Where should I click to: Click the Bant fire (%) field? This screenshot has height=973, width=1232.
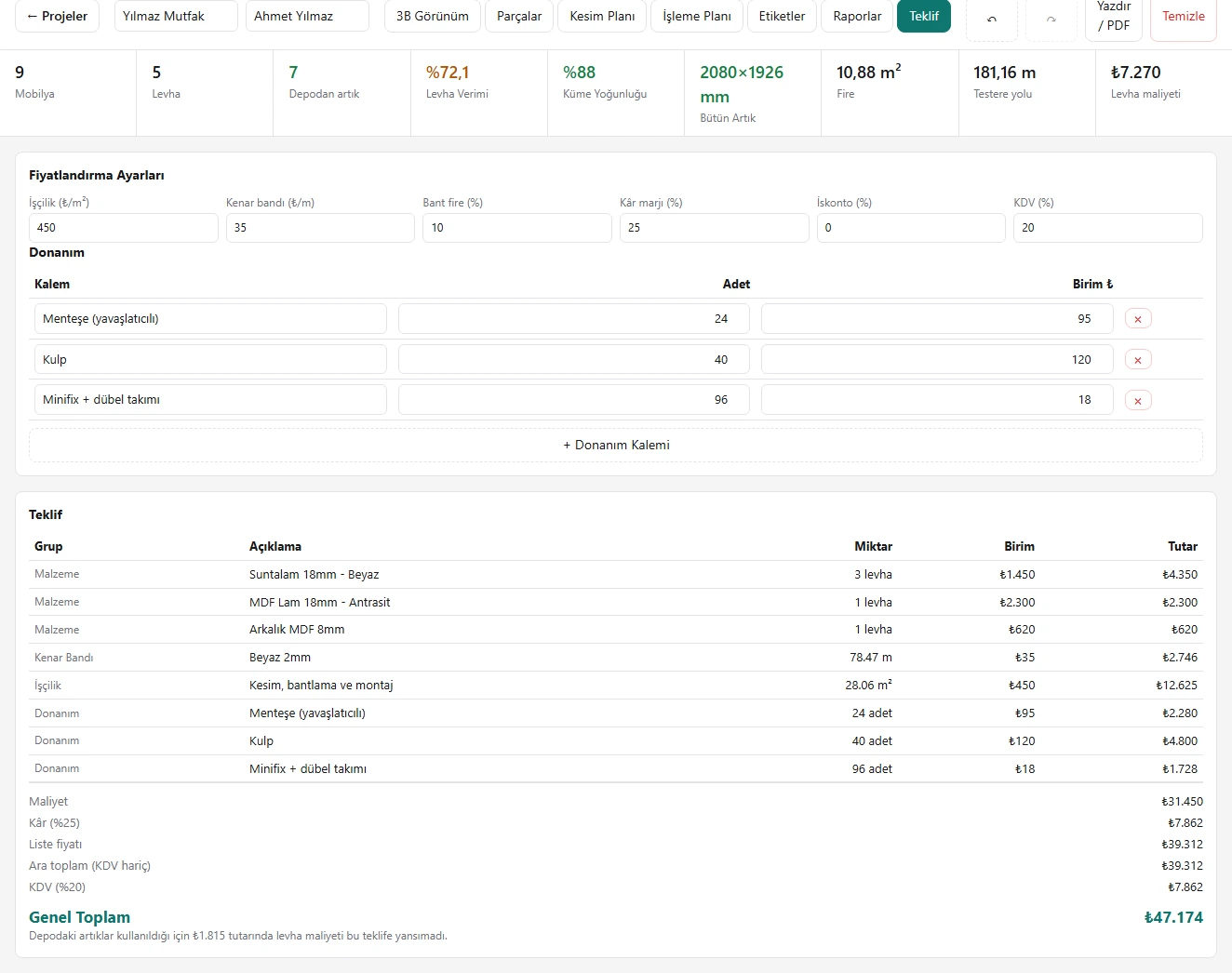coord(517,228)
